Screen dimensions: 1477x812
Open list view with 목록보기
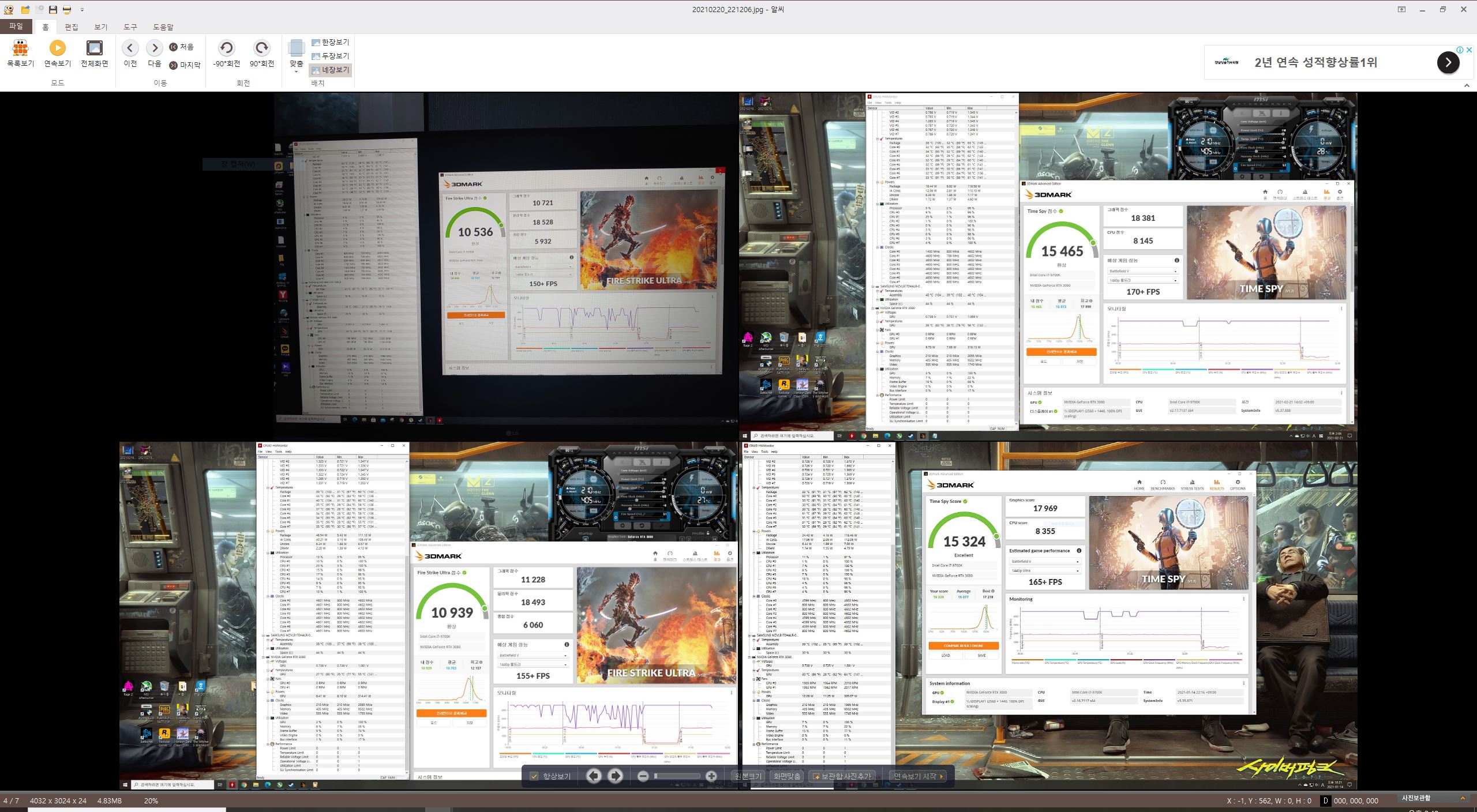tap(20, 54)
